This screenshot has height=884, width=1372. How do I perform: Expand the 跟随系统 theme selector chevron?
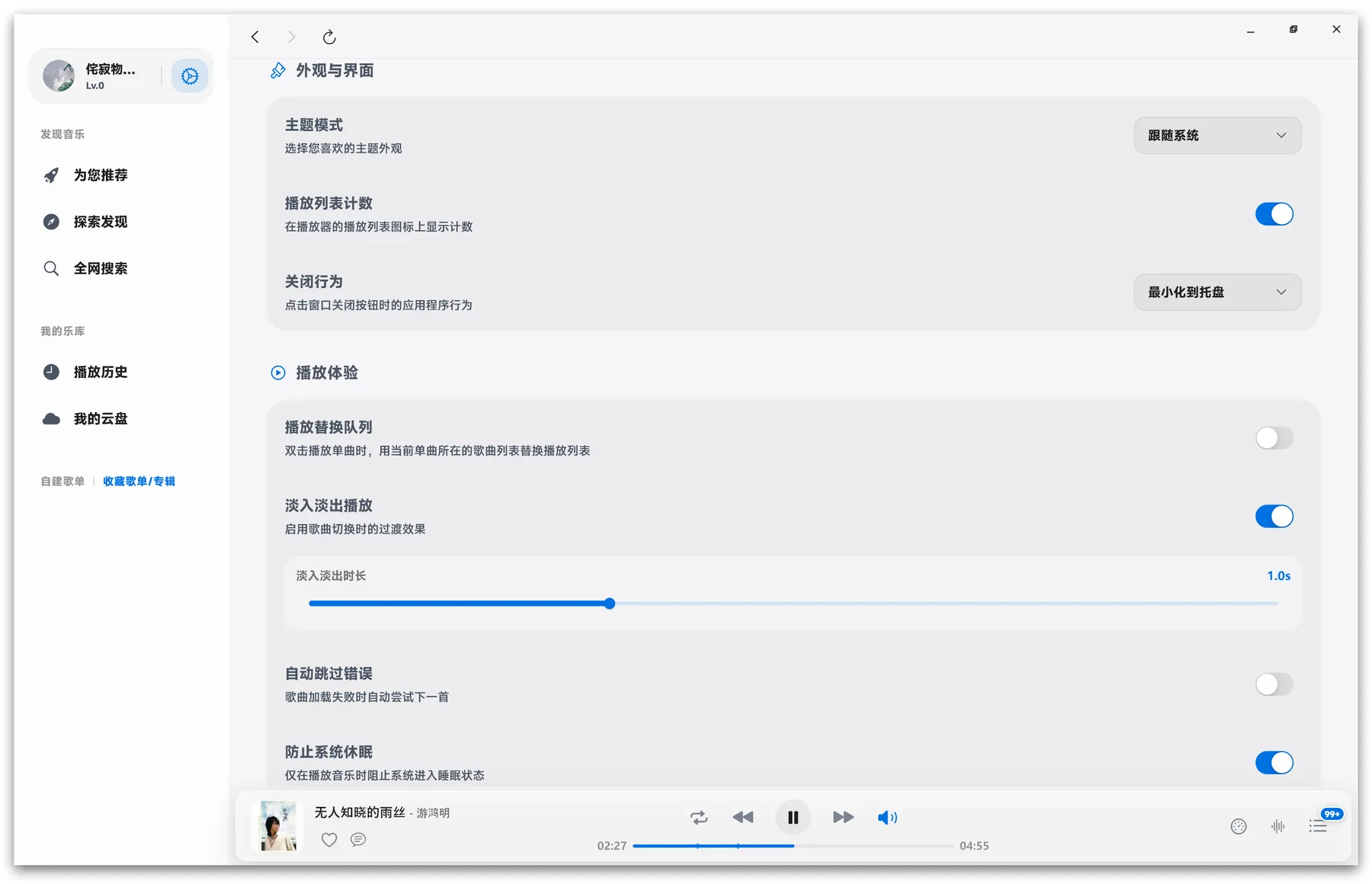pos(1281,135)
